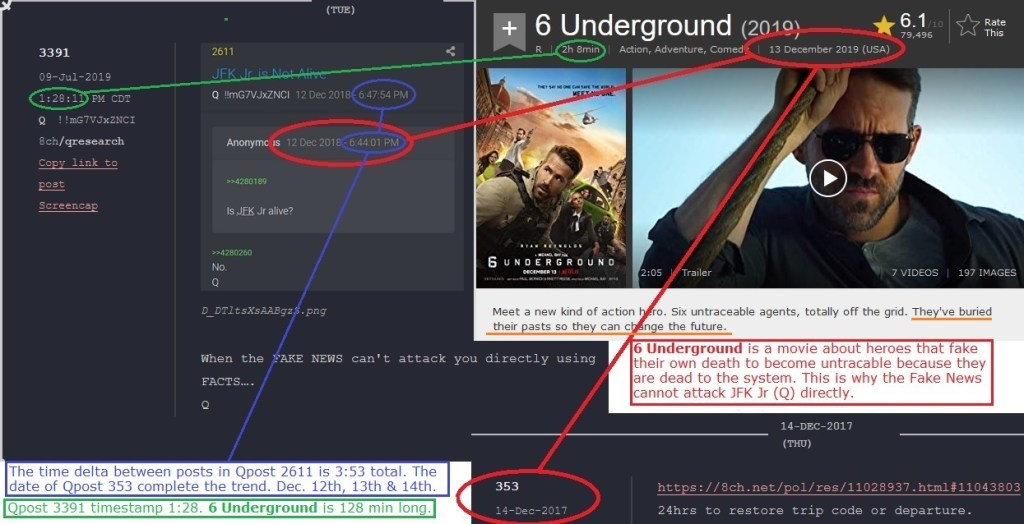Open the 7 VIDEOS gallery link
1024x524 pixels.
914,273
